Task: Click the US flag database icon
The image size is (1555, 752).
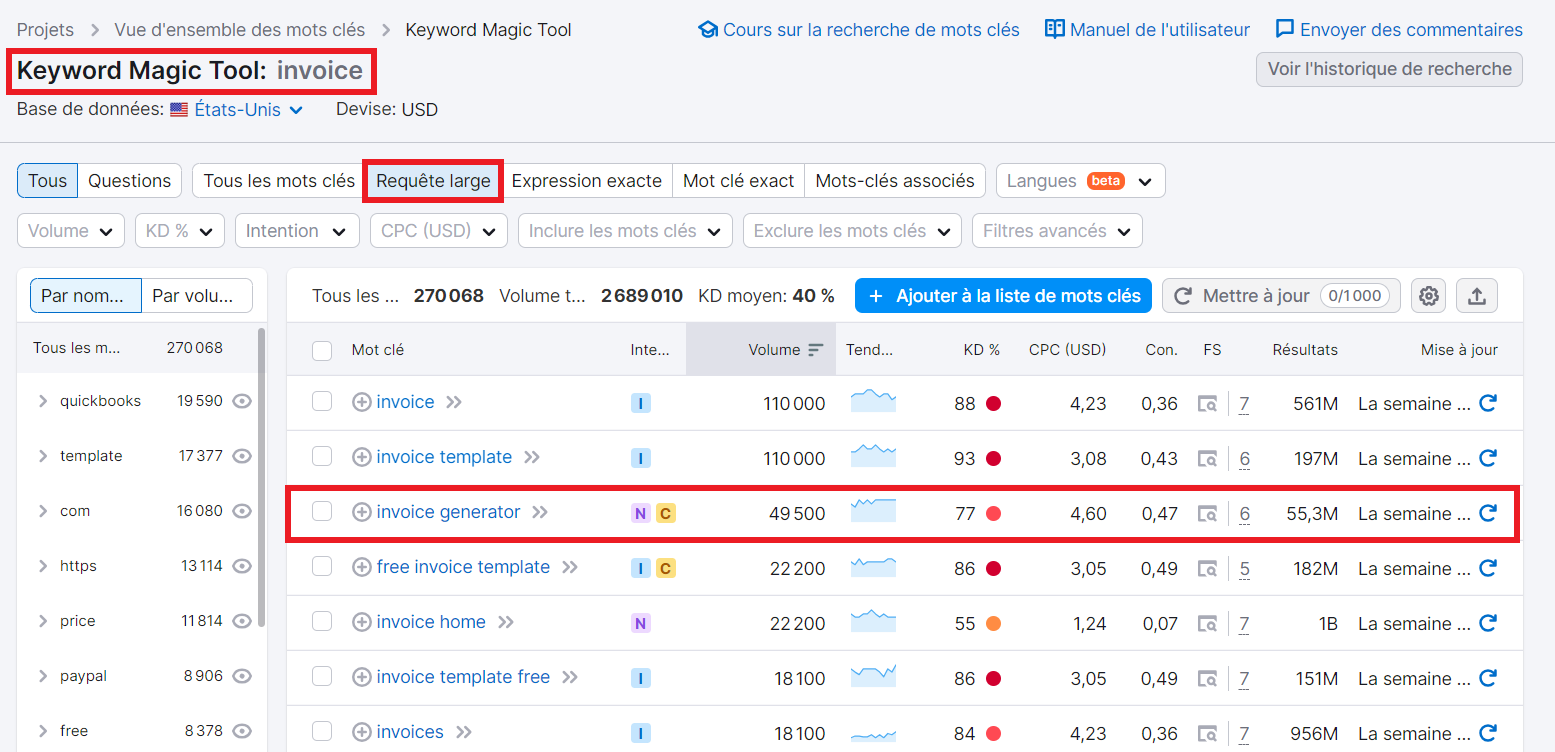Action: click(178, 109)
